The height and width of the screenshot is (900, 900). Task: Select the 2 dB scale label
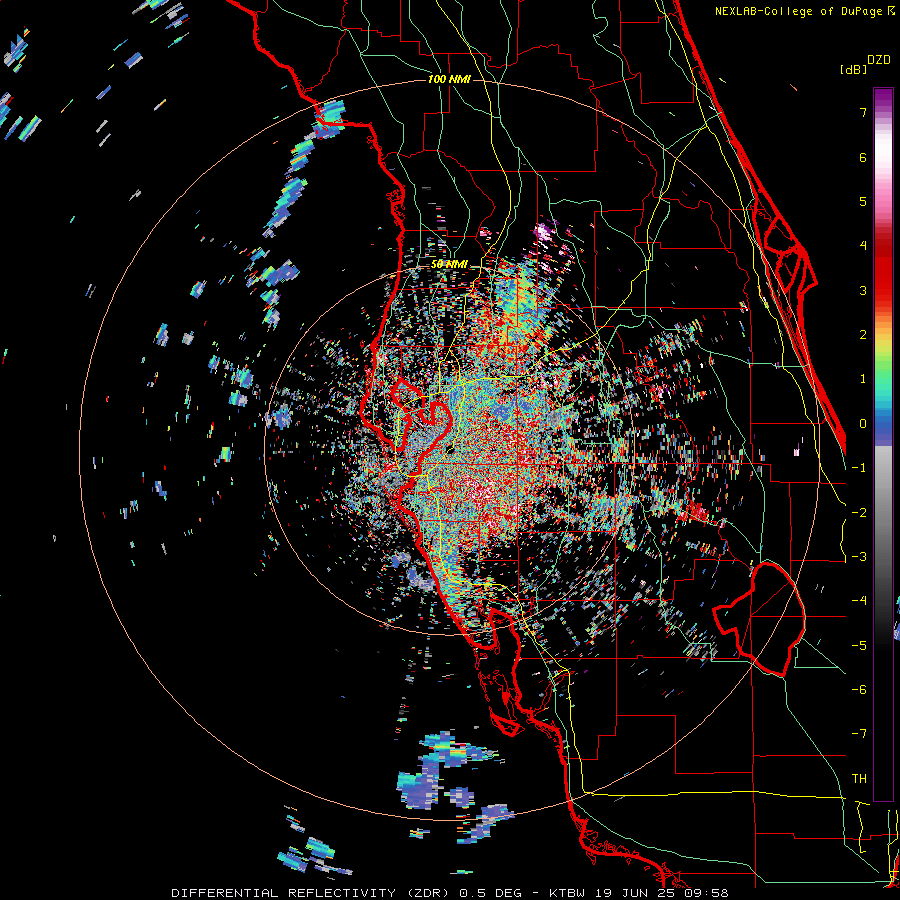(863, 335)
